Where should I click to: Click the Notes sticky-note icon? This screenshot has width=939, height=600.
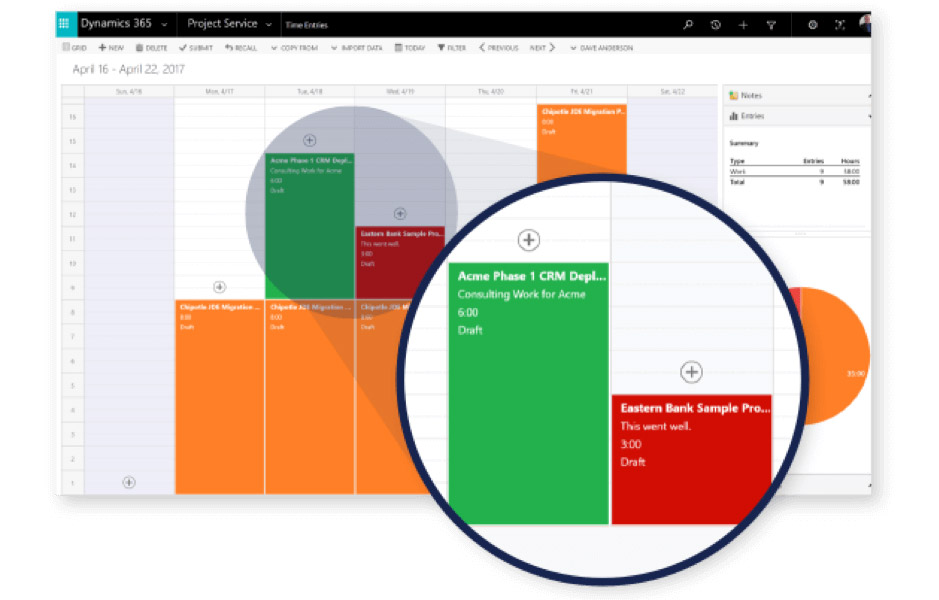coord(734,95)
